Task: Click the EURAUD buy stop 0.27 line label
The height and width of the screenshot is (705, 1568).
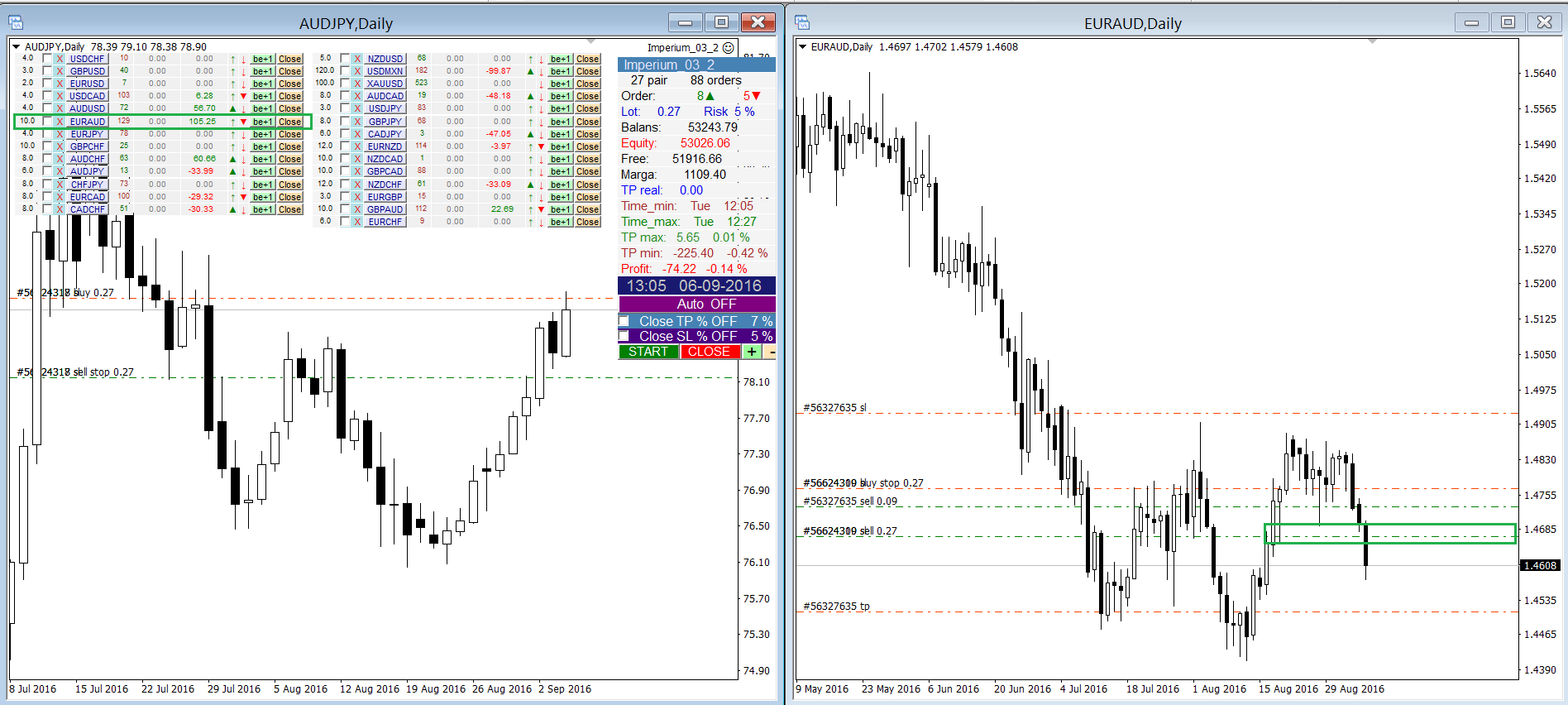Action: [863, 483]
